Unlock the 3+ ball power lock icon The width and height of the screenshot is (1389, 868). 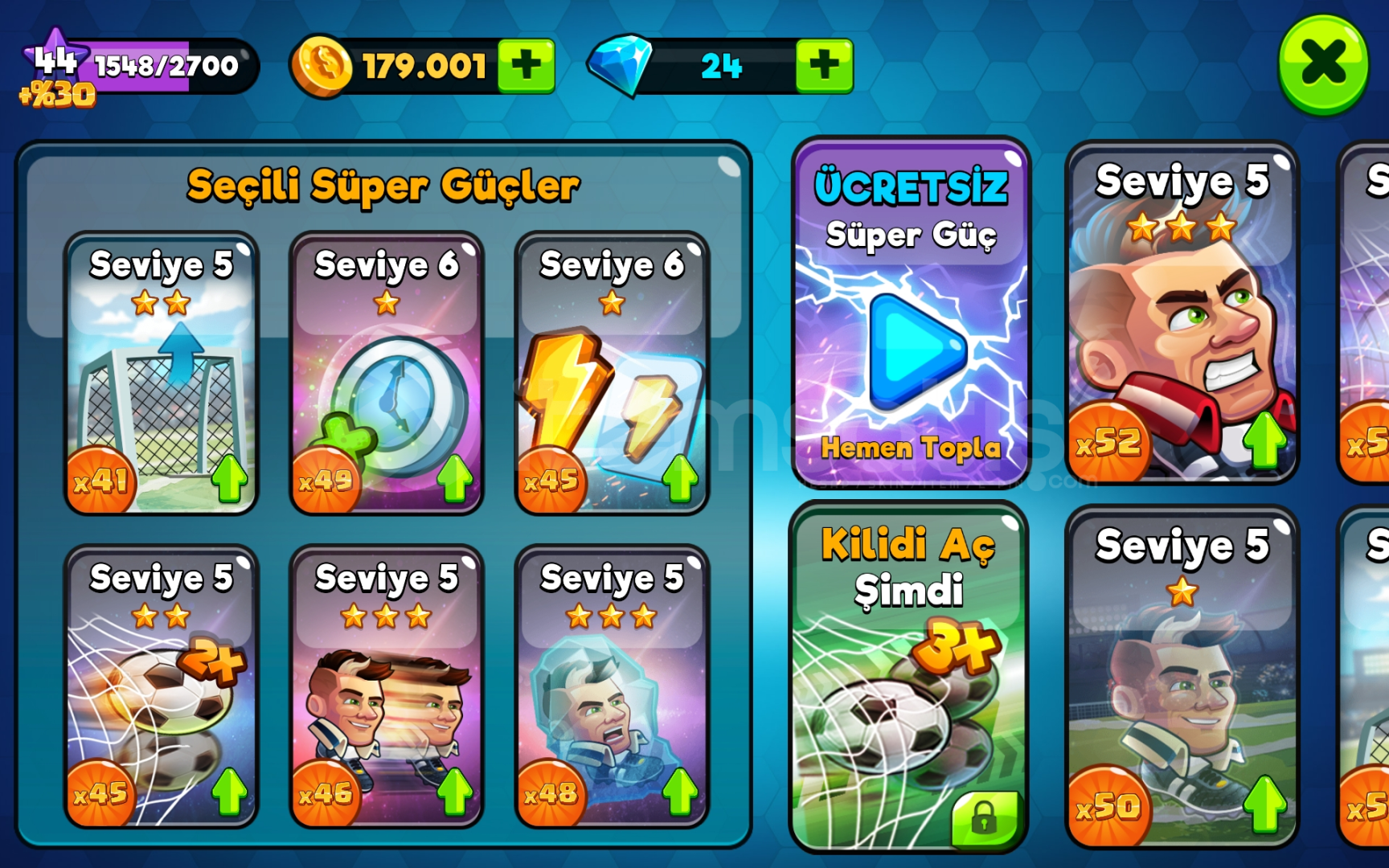tap(985, 818)
